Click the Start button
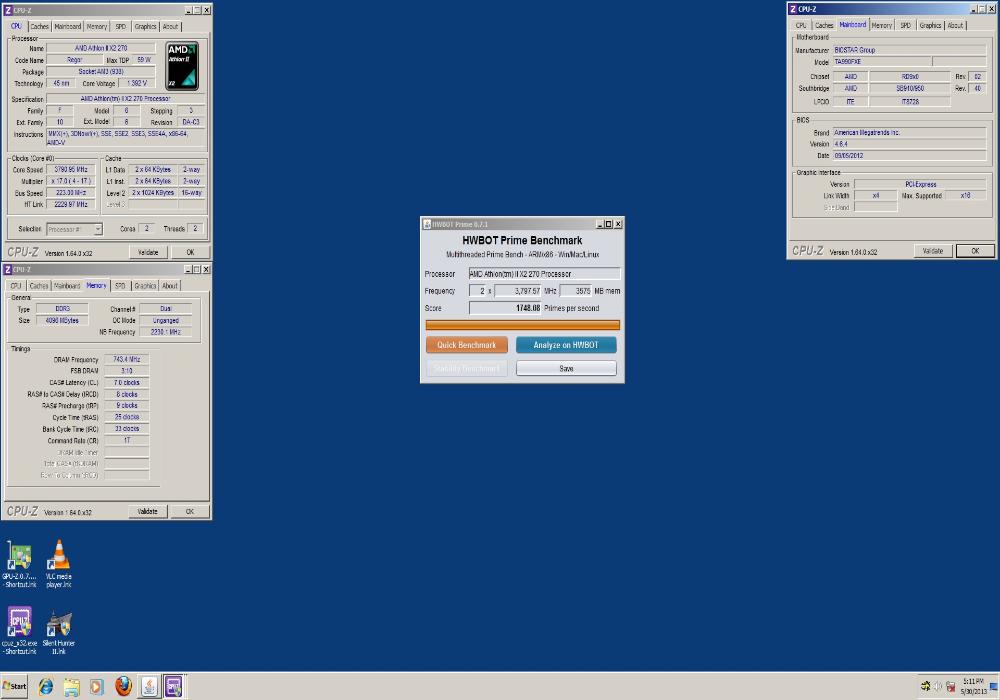This screenshot has height=700, width=1000. [14, 687]
